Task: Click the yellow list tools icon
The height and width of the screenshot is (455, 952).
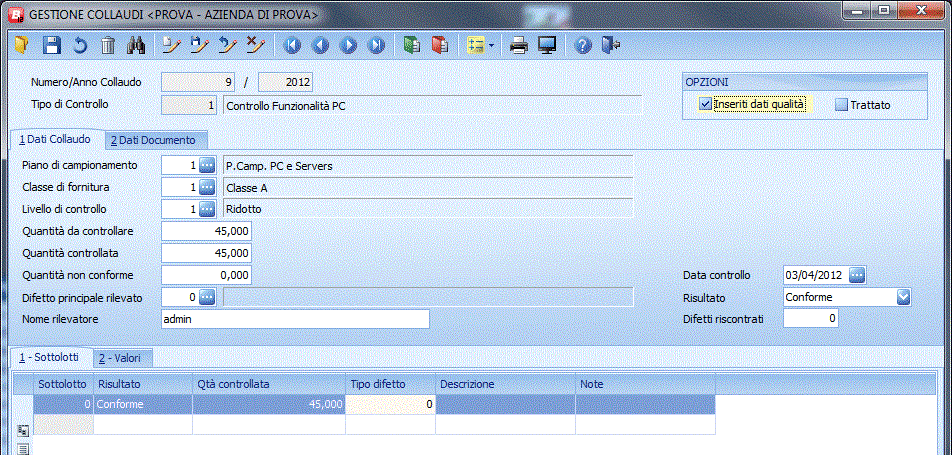Action: click(x=475, y=46)
